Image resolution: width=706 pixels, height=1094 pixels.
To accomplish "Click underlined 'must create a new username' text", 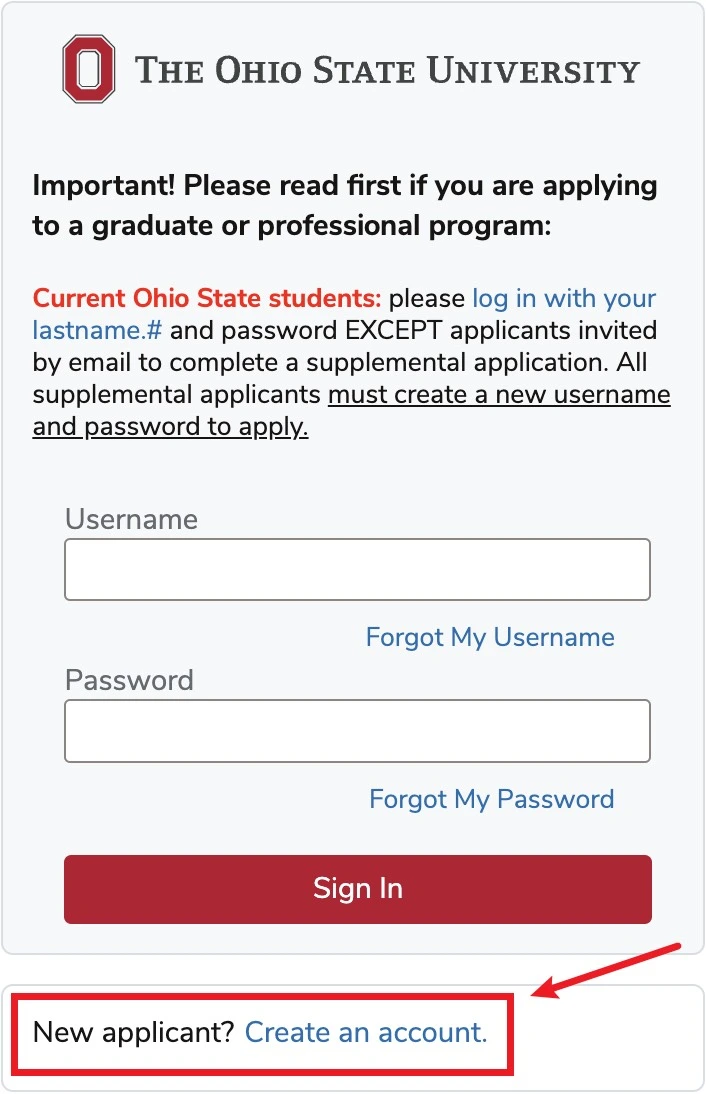I will pos(499,394).
